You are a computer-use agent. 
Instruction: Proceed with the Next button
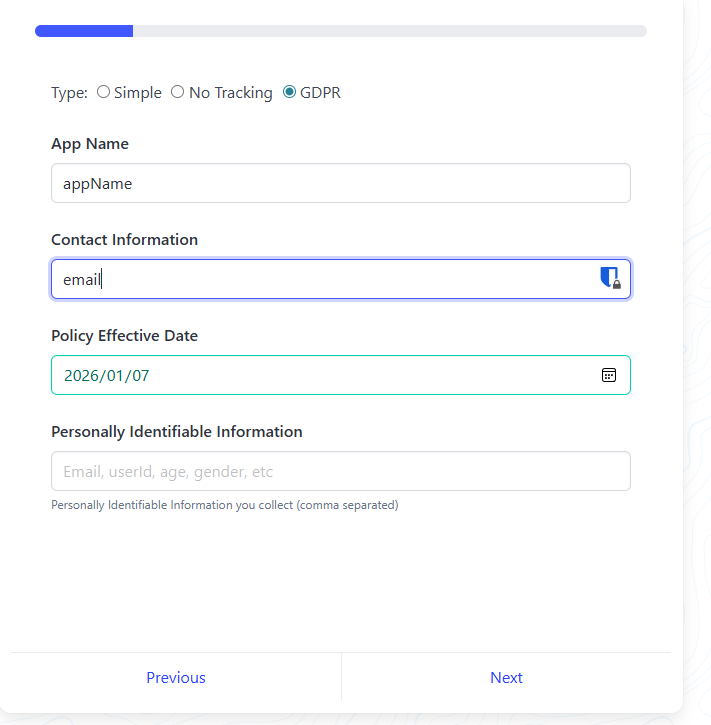coord(506,677)
